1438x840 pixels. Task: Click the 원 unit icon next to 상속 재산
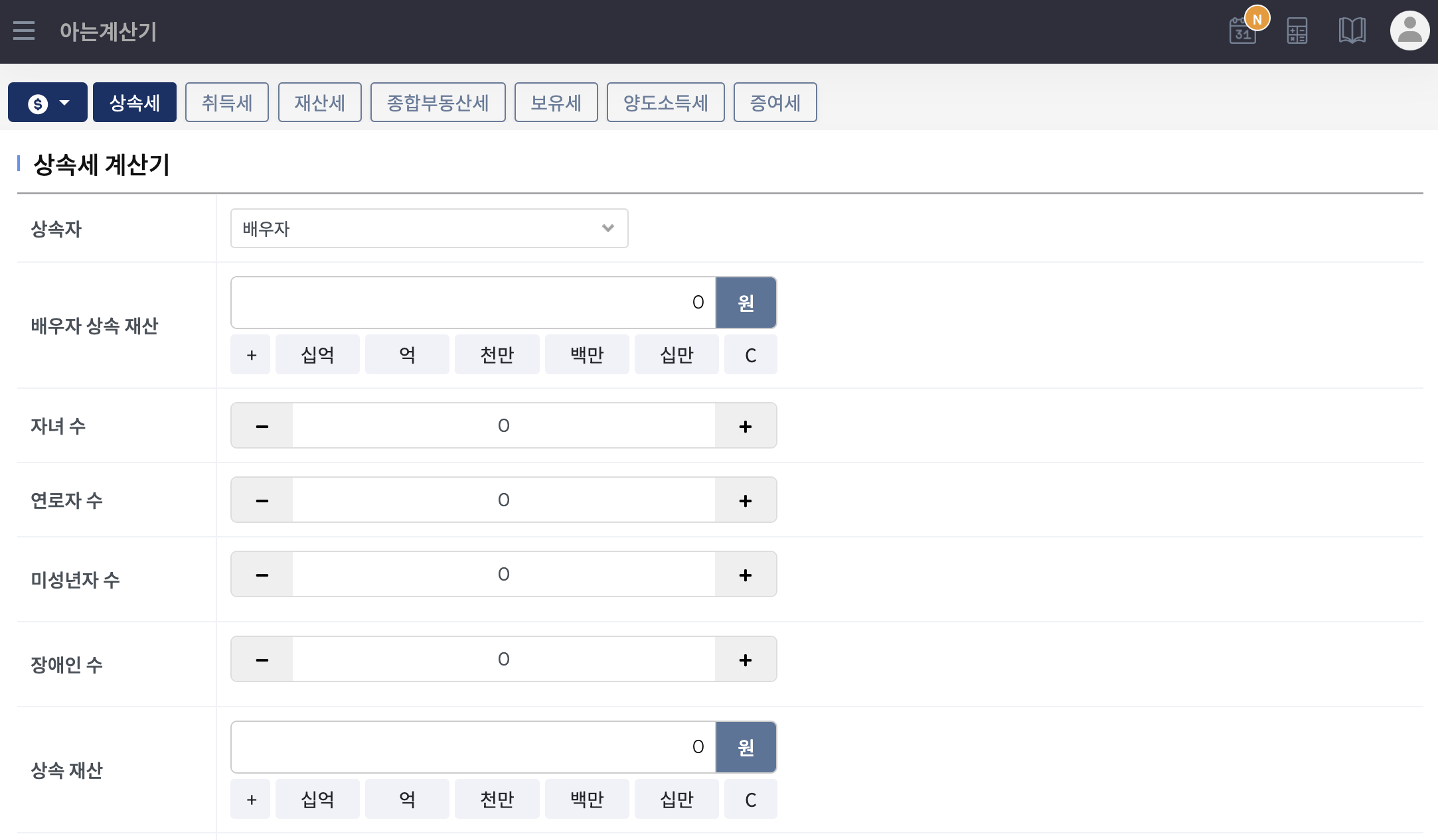click(x=746, y=746)
